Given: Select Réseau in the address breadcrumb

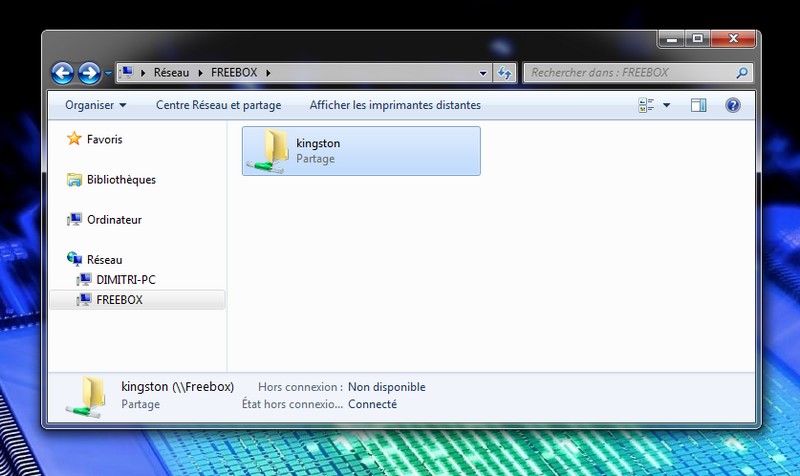Looking at the screenshot, I should coord(171,73).
